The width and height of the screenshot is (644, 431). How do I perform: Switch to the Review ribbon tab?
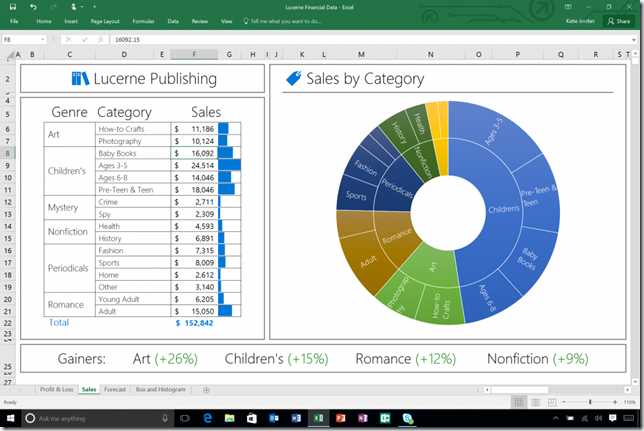(x=200, y=21)
